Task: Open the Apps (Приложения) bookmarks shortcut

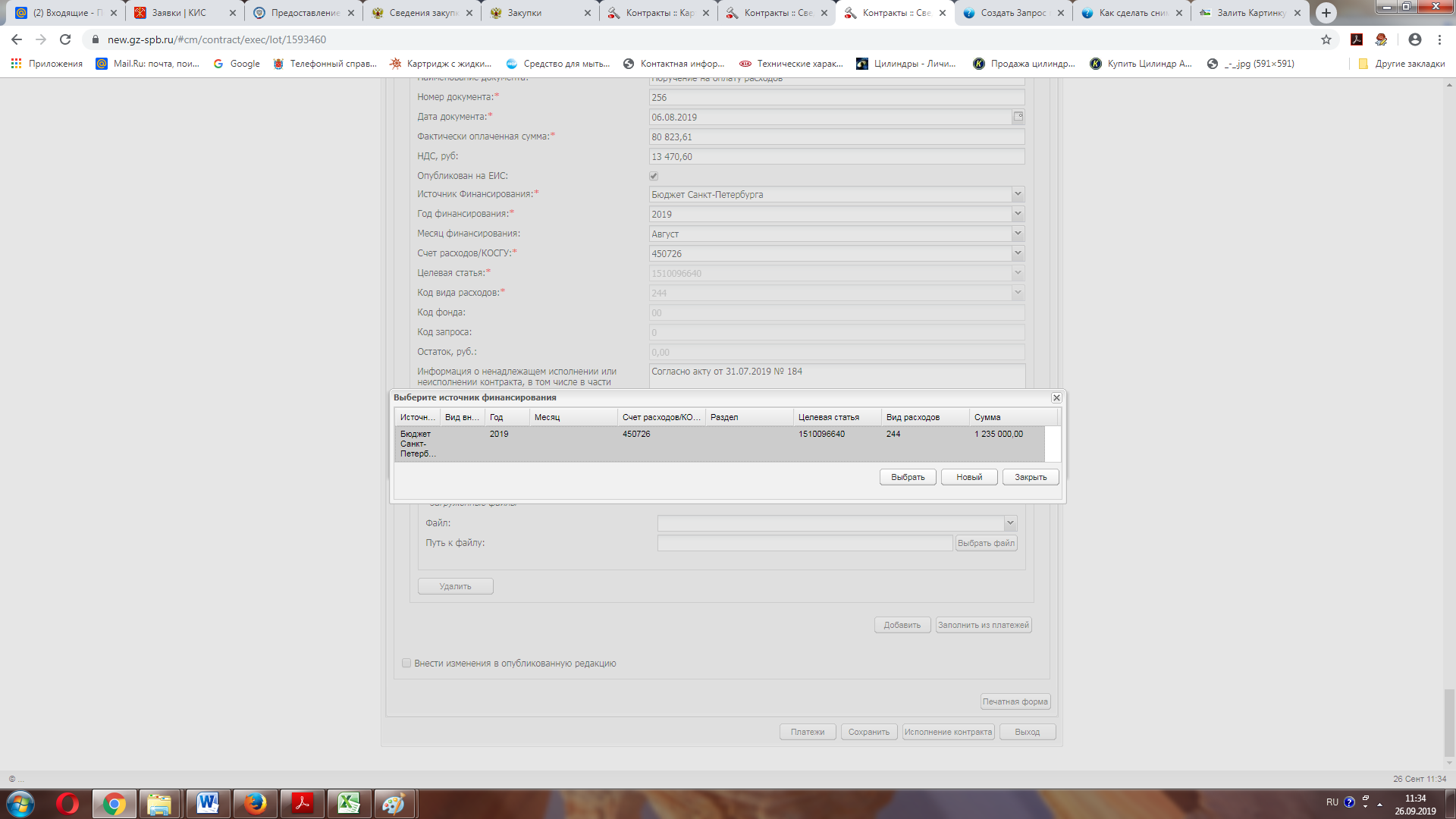Action: [x=47, y=64]
